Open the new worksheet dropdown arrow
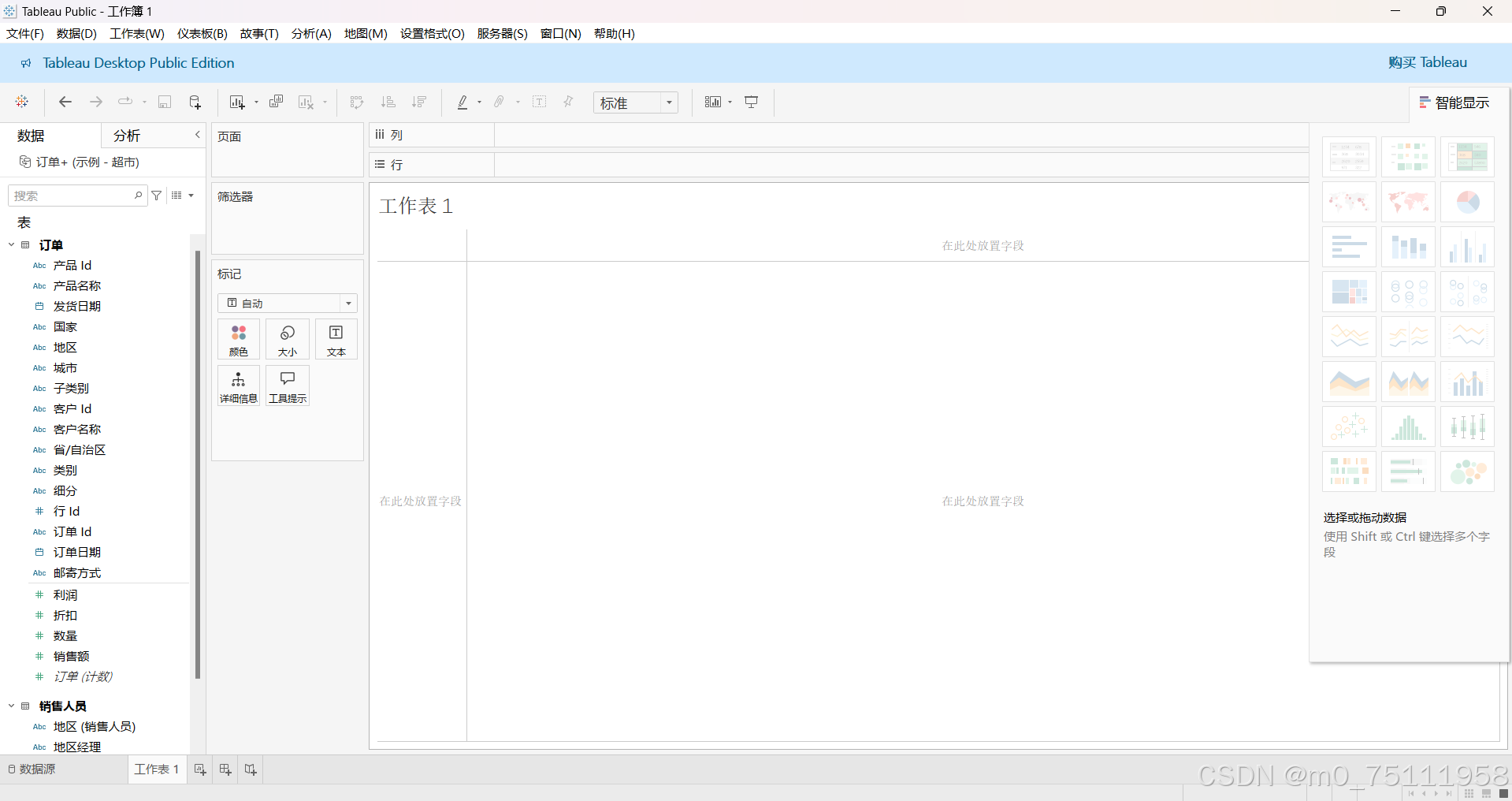Screen dimensions: 1512x801 coord(256,102)
